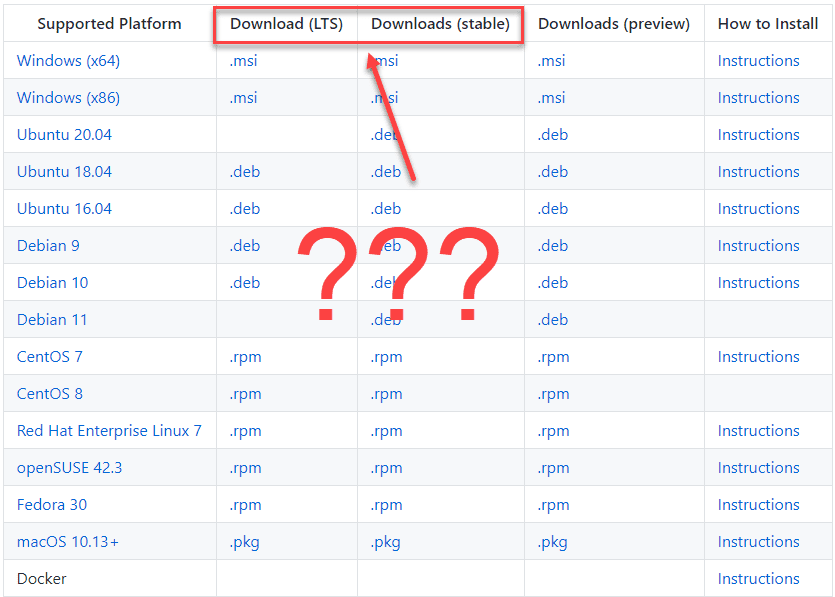835x597 pixels.
Task: Download the stable .rpm for openSUSE 42.3
Action: [x=387, y=469]
